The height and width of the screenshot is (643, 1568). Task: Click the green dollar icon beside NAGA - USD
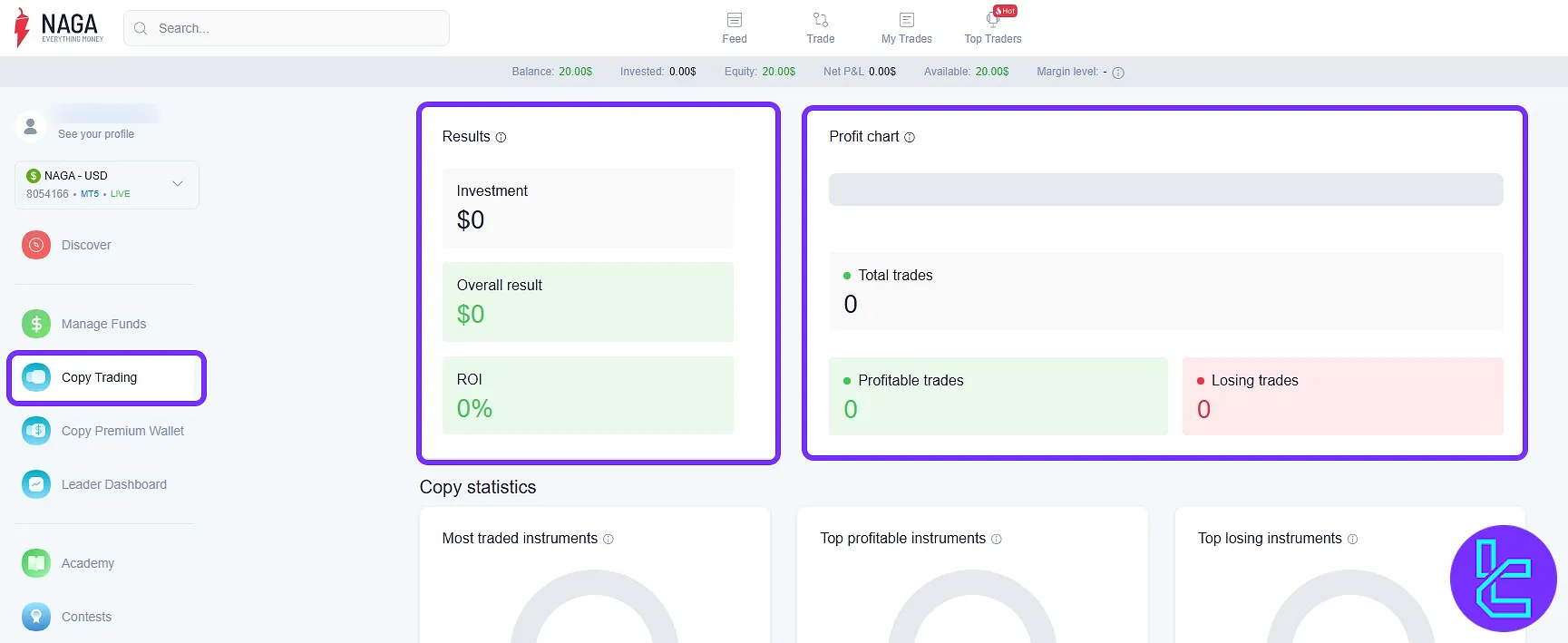click(x=34, y=176)
